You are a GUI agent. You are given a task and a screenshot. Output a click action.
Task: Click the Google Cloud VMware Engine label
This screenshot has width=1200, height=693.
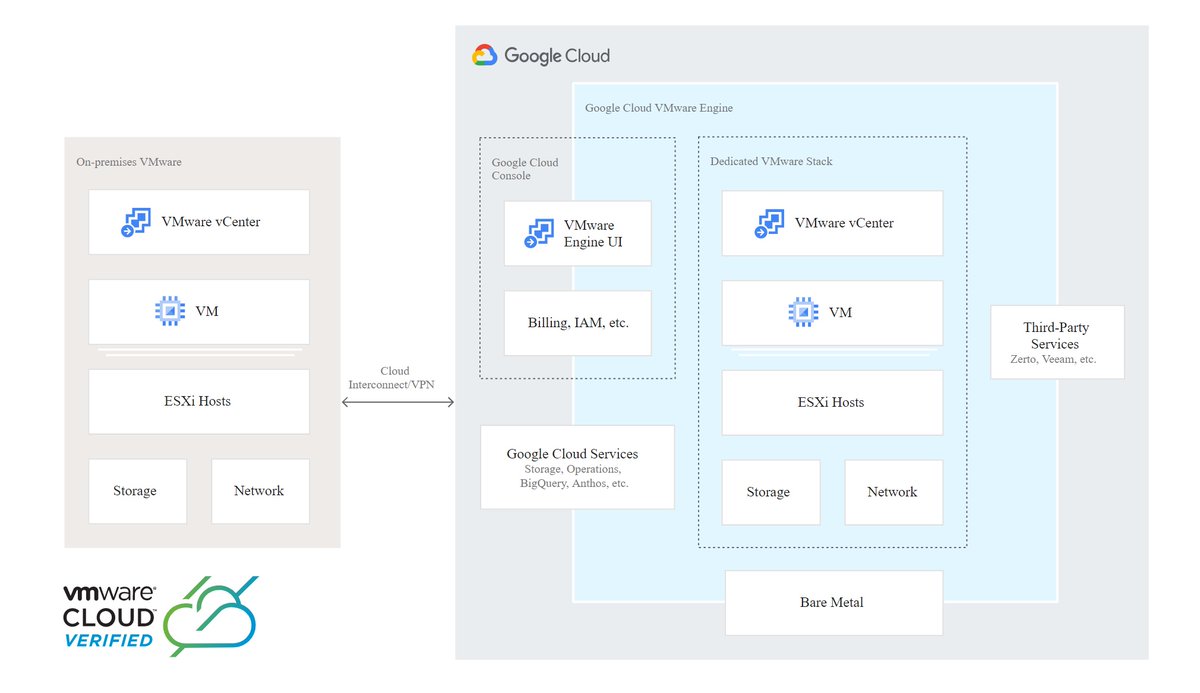(x=659, y=107)
